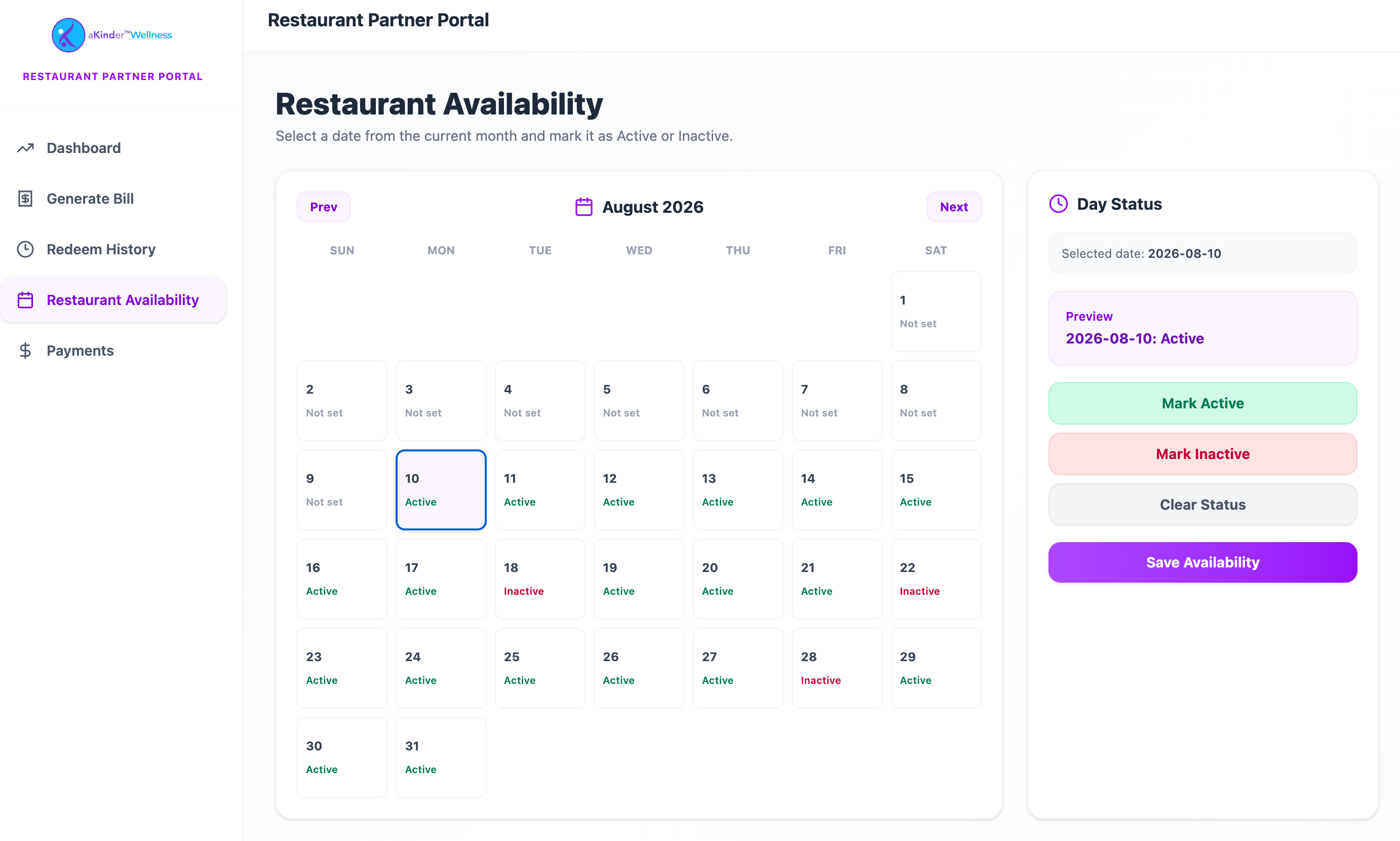Select day 30 on the calendar
Screen dimensions: 1400x841
tap(342, 757)
